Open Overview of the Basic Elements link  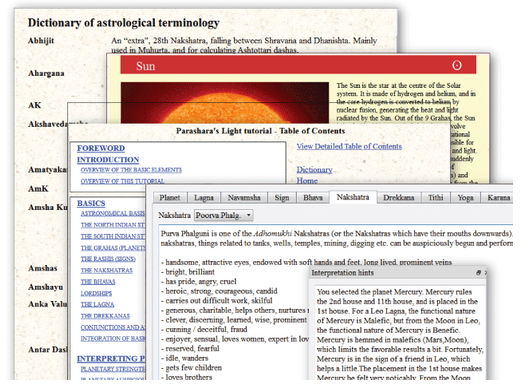[131, 170]
